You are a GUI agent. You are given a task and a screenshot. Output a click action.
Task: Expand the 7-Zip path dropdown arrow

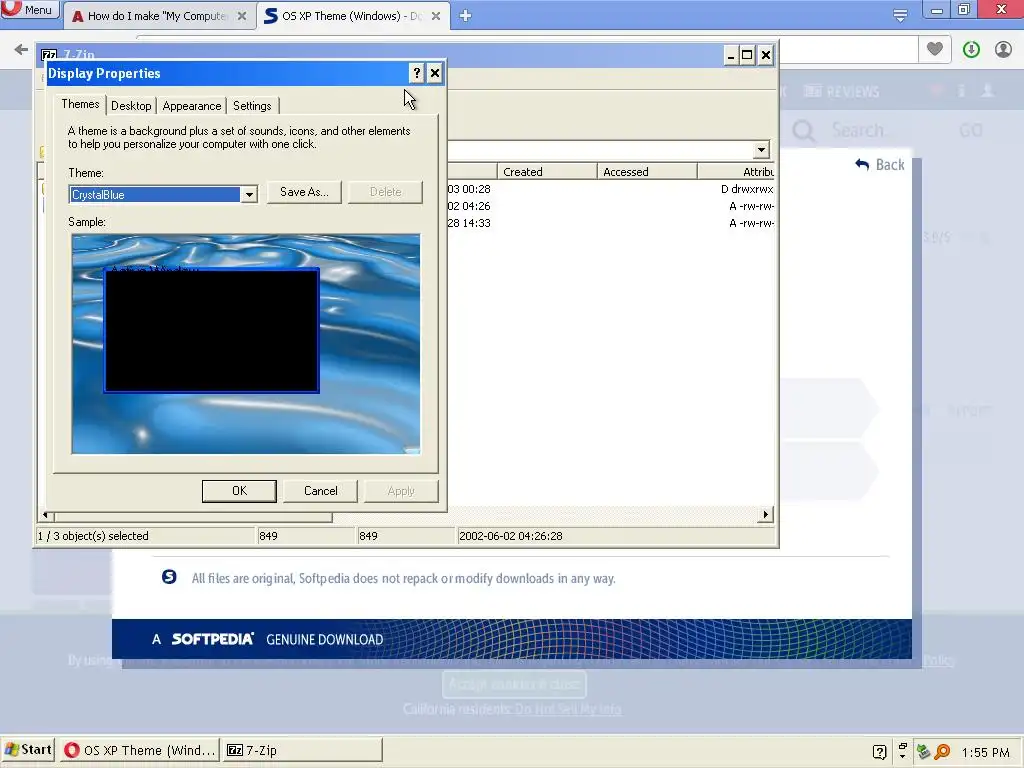[x=761, y=150]
